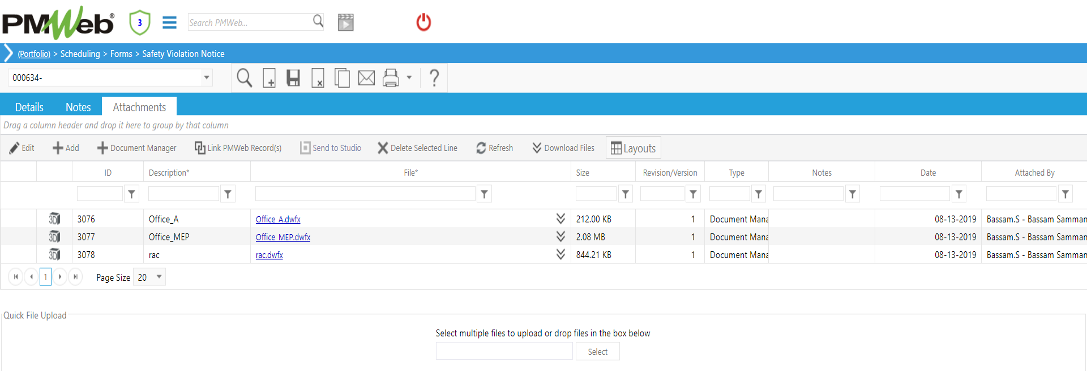Open Document Manager

coord(136,148)
